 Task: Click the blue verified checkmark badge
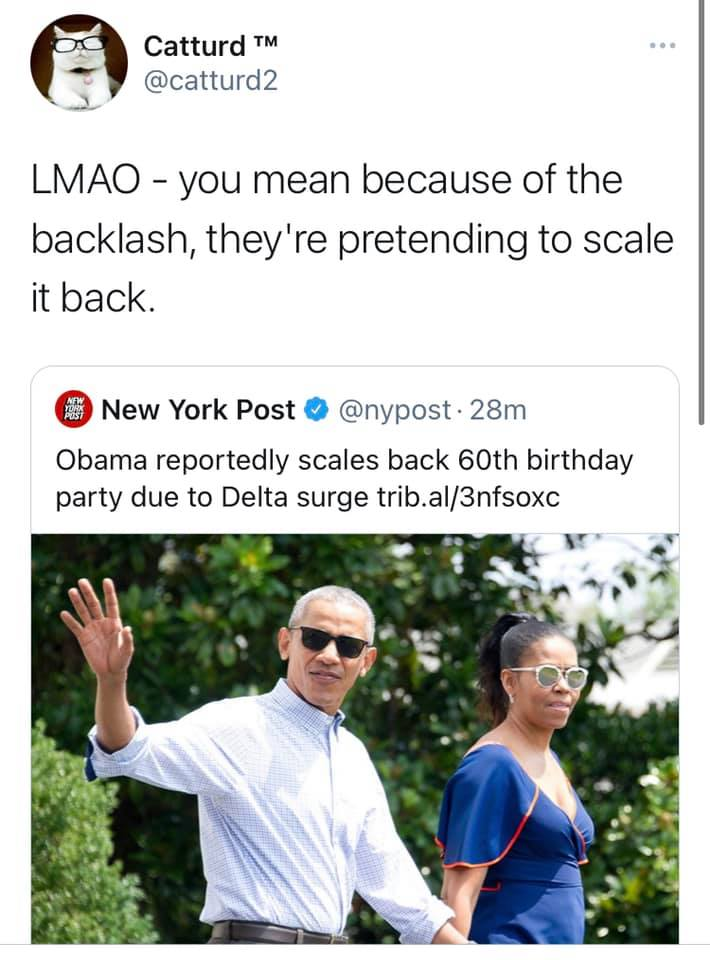click(316, 410)
